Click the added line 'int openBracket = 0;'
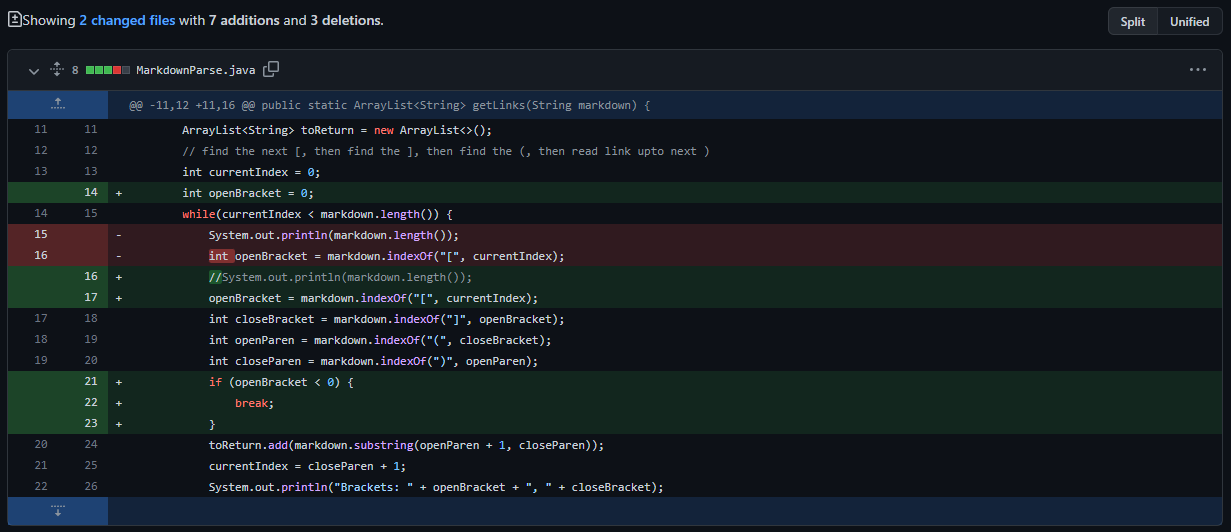 tap(250, 193)
